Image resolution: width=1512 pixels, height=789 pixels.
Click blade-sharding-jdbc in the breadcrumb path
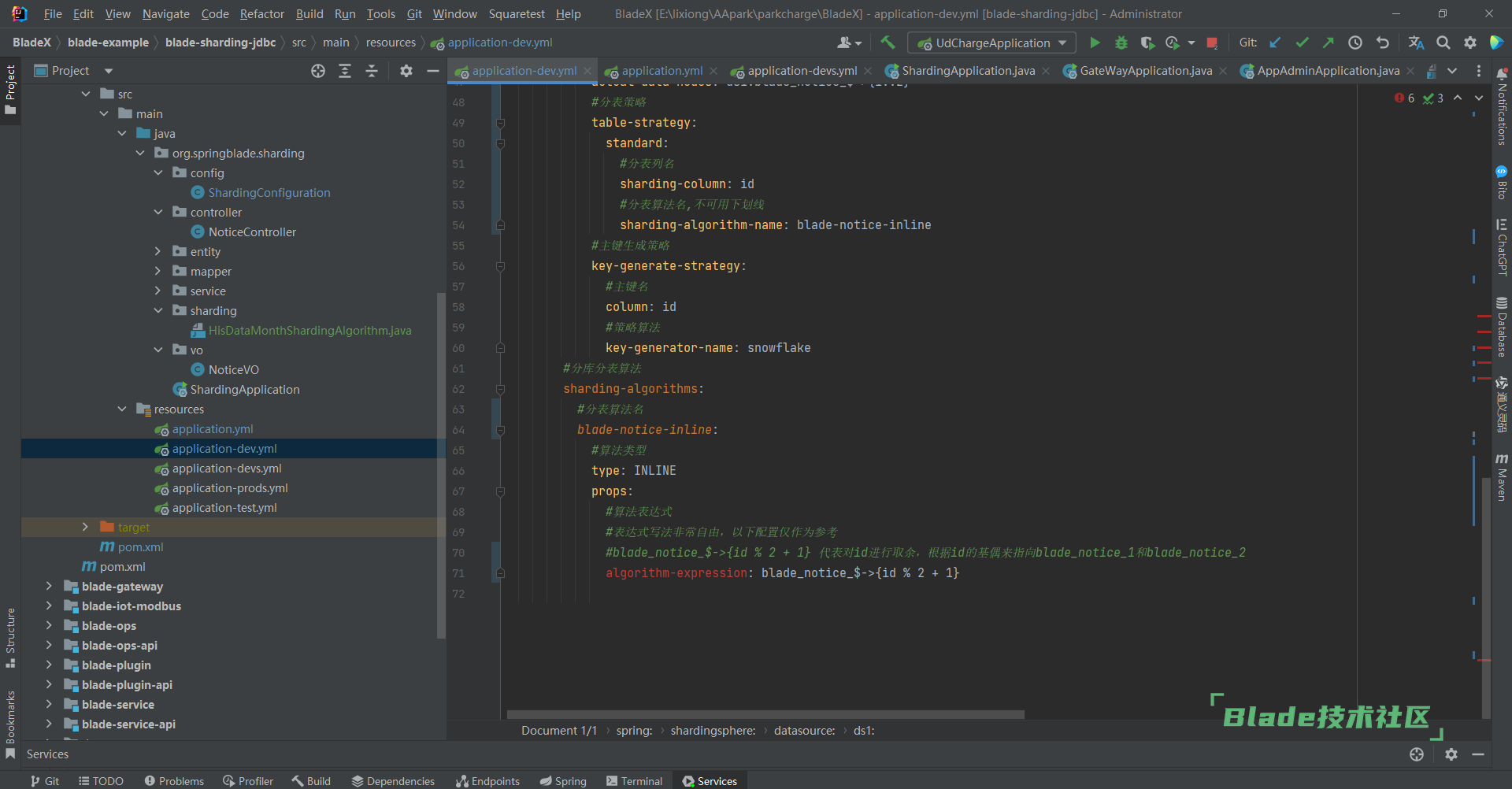pos(220,43)
